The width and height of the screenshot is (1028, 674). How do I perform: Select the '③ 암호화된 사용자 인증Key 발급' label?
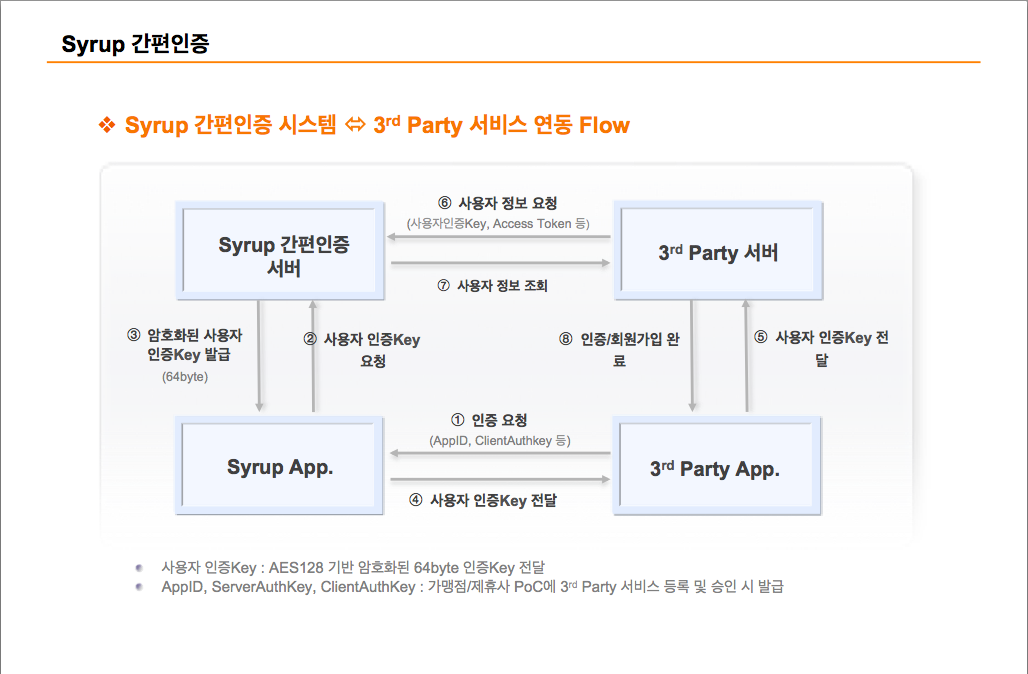point(185,345)
